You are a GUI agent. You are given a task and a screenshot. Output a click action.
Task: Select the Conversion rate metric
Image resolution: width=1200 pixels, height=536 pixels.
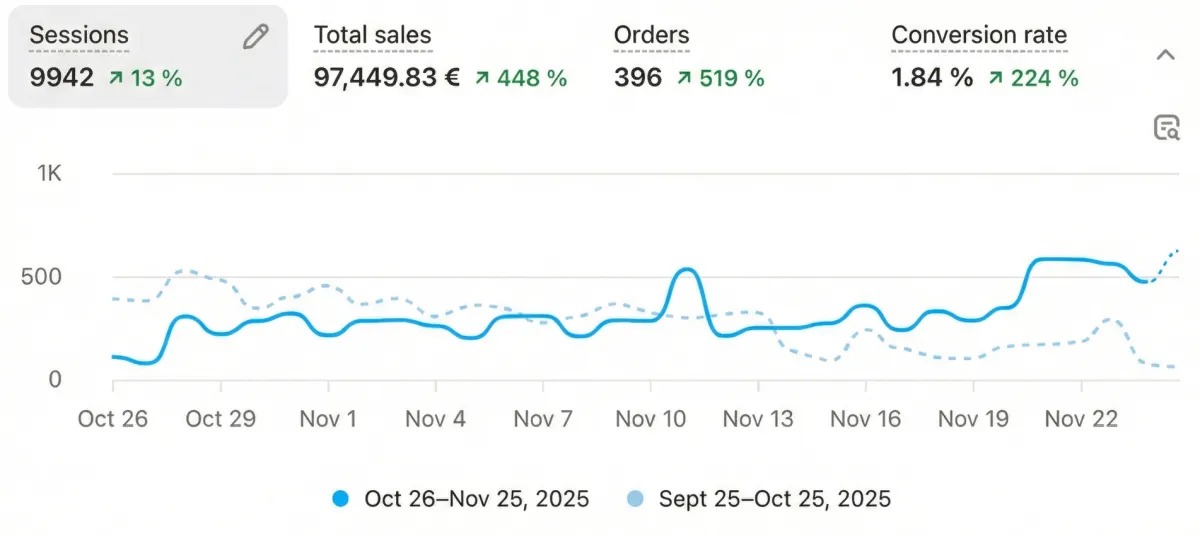978,36
